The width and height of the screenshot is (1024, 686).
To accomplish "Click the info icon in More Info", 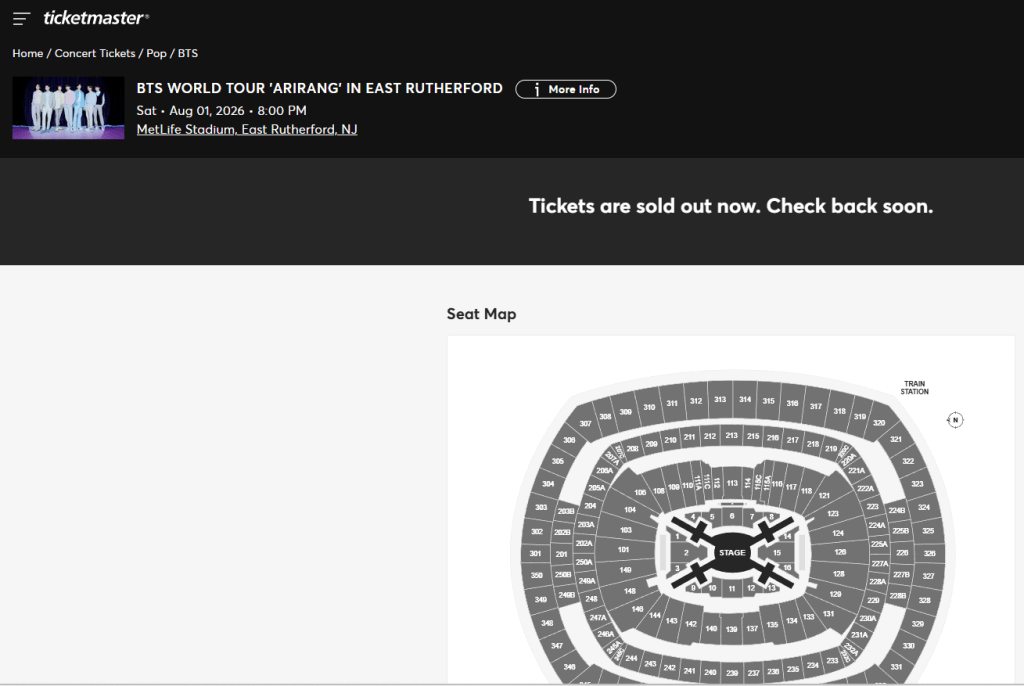I will 537,90.
